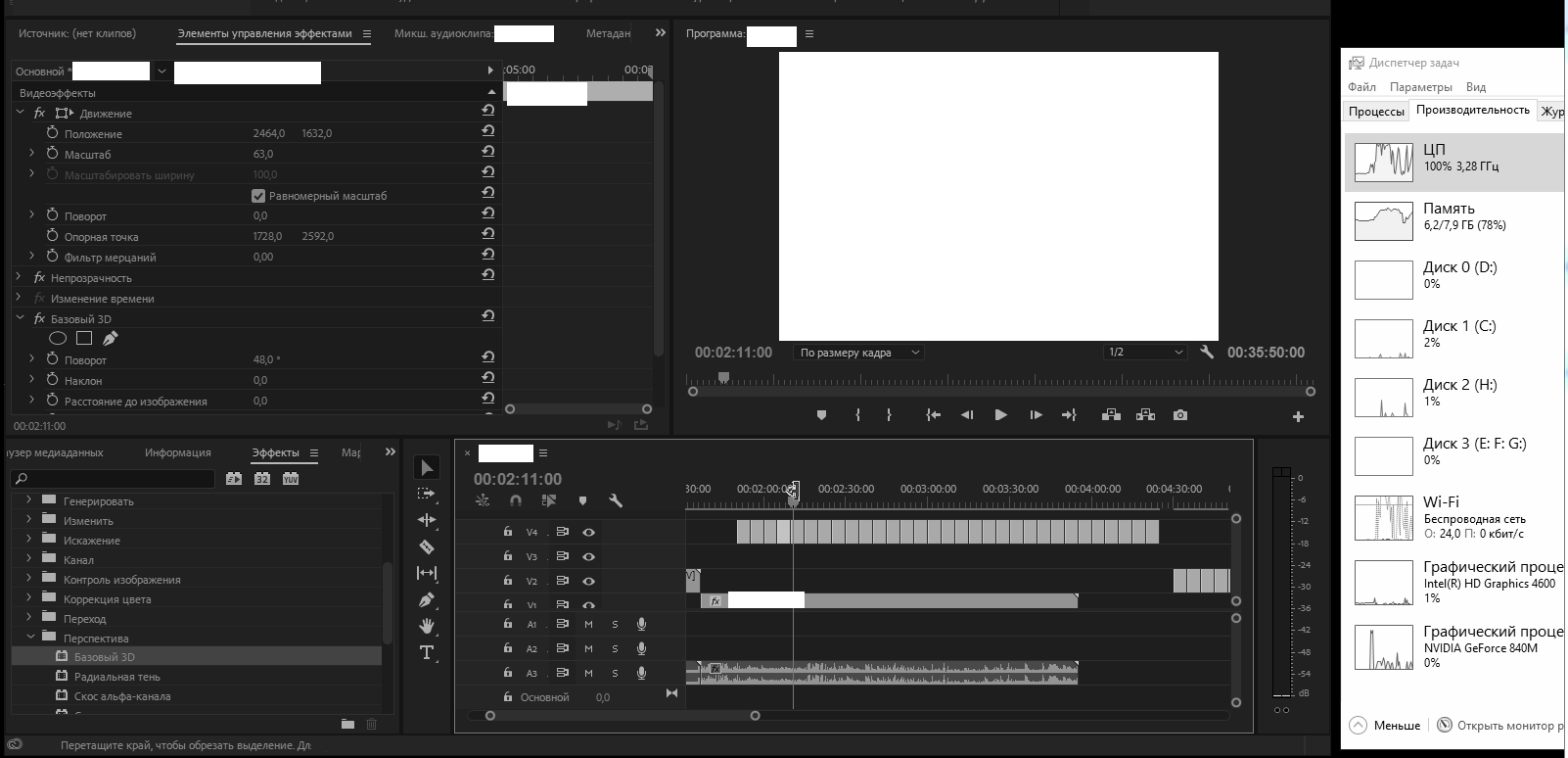Select the Razor tool in the toolbar
Screen dimensions: 1568x758
[x=427, y=547]
